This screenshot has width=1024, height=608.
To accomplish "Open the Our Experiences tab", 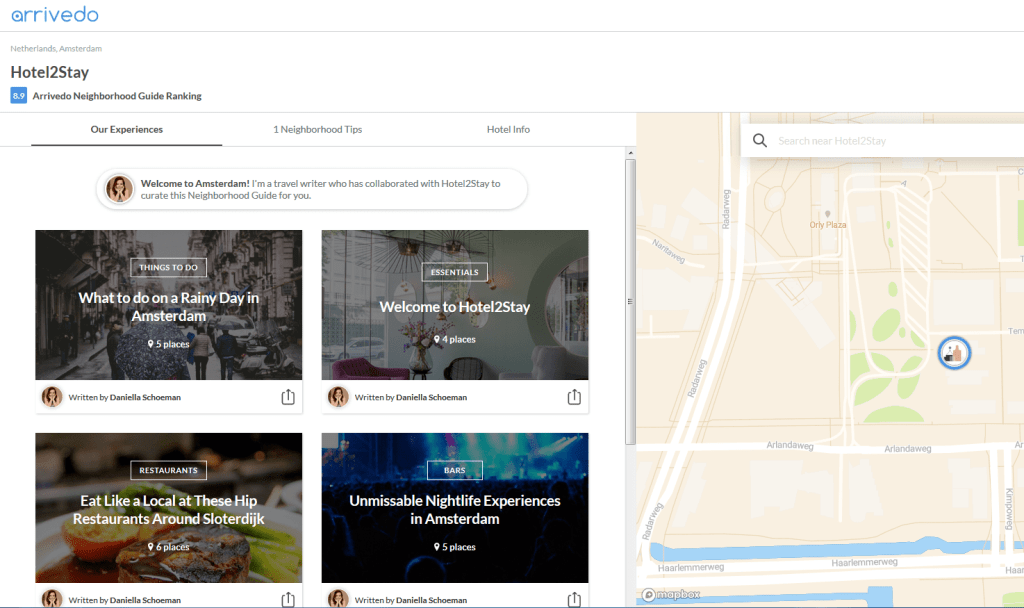I will click(127, 129).
